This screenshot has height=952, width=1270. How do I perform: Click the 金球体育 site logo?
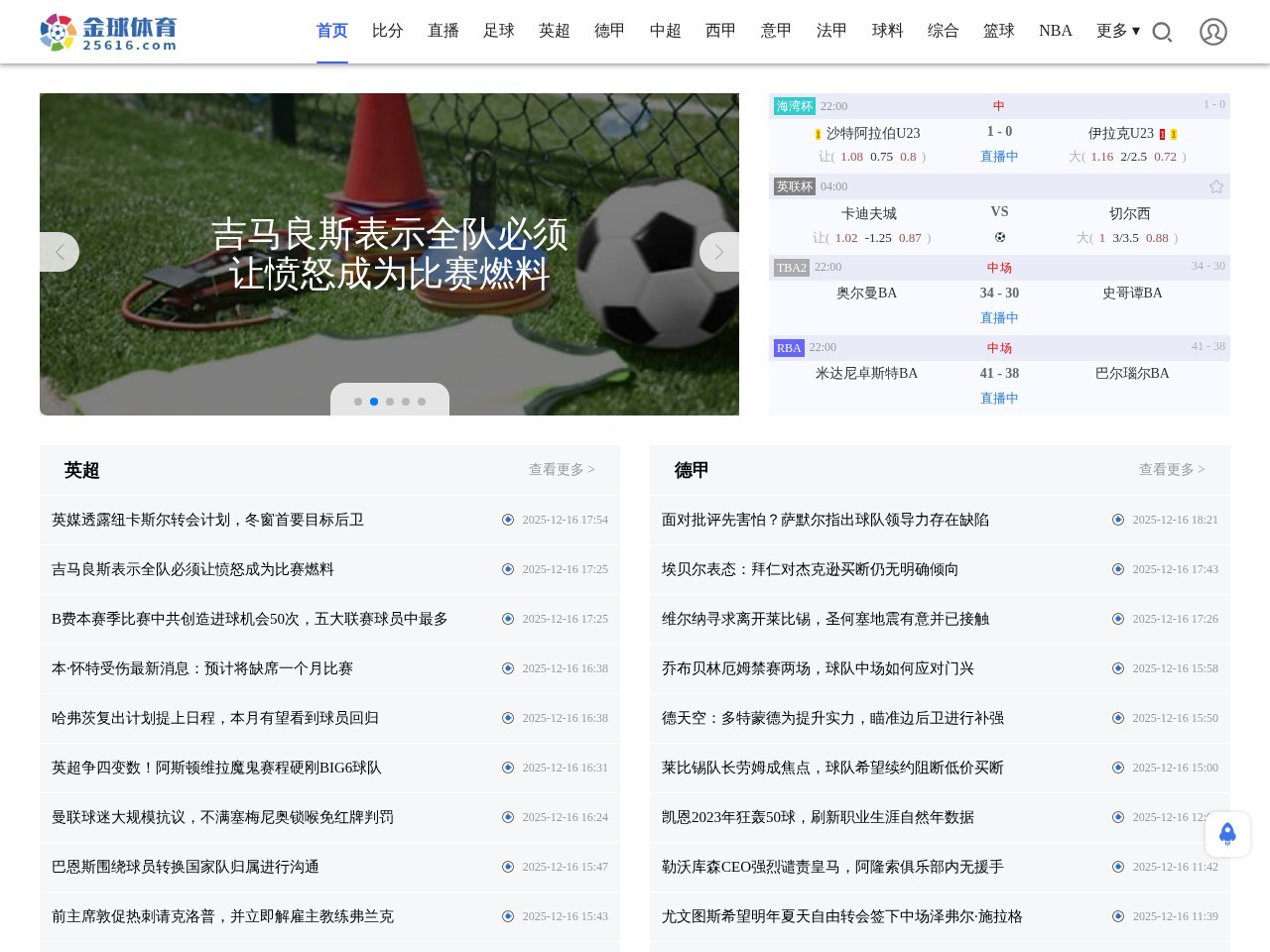click(x=108, y=33)
